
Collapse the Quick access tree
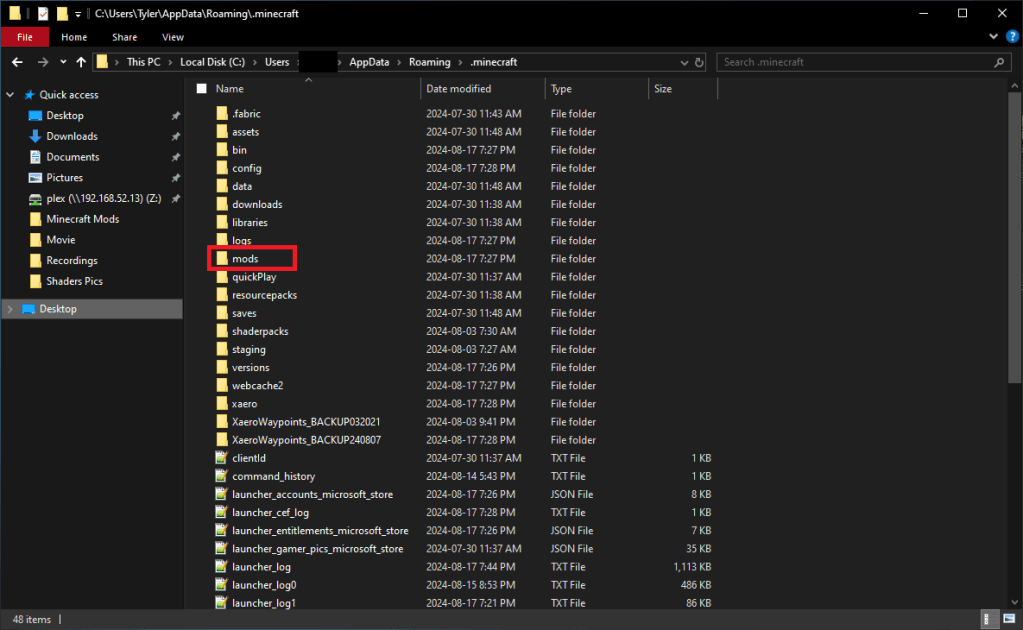click(x=11, y=95)
